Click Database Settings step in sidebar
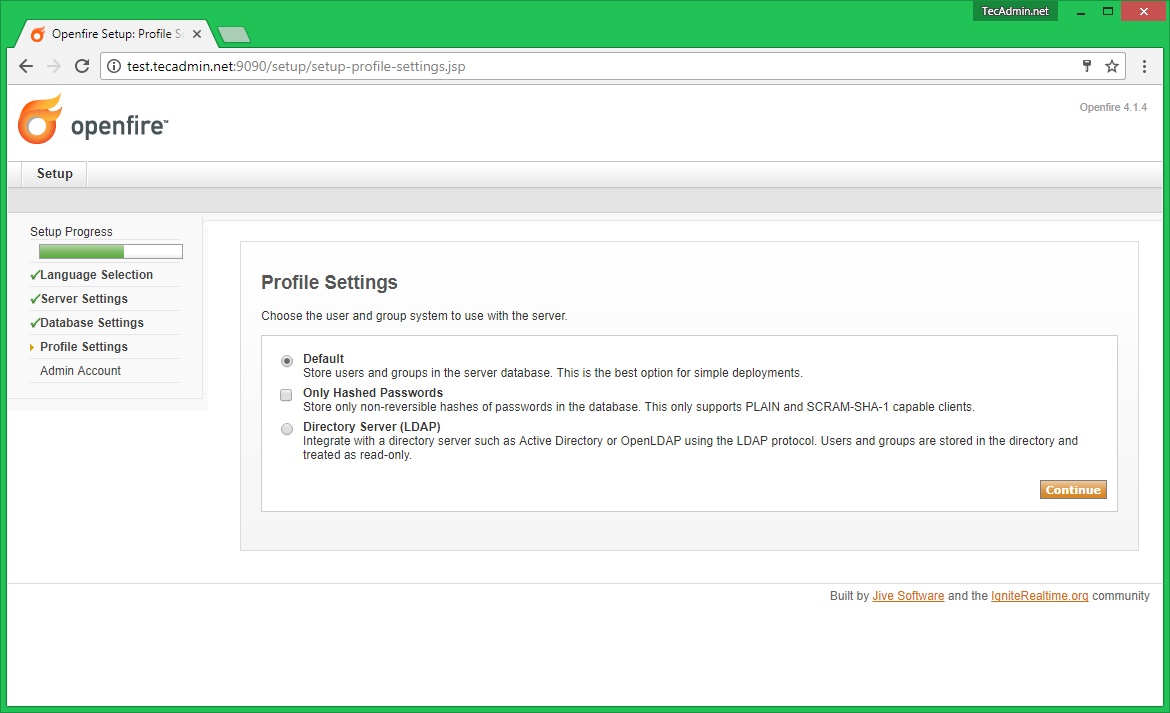Screen dimensions: 1170x713 [x=92, y=323]
